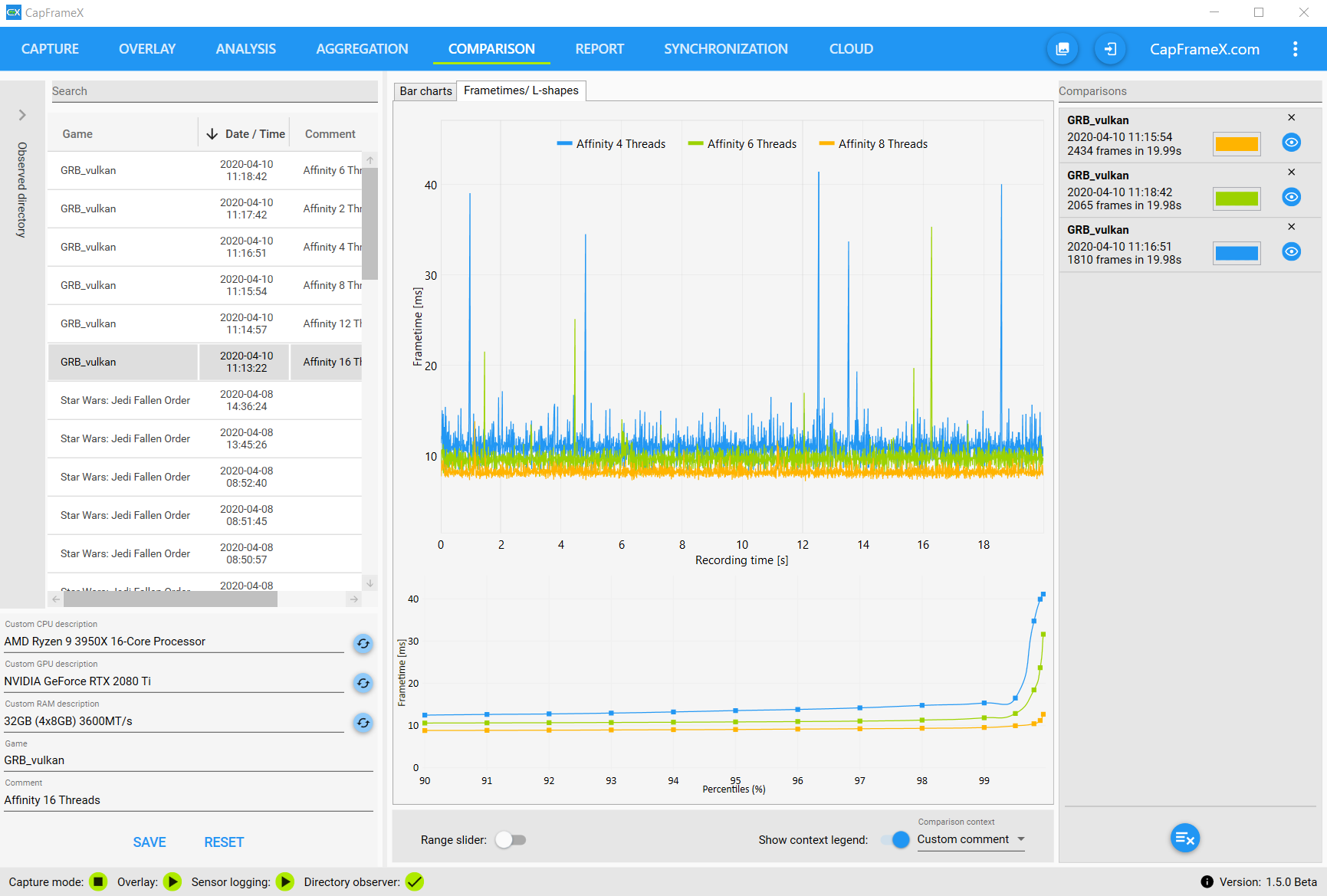Change the orange color swatch
1327x896 pixels.
click(1237, 143)
